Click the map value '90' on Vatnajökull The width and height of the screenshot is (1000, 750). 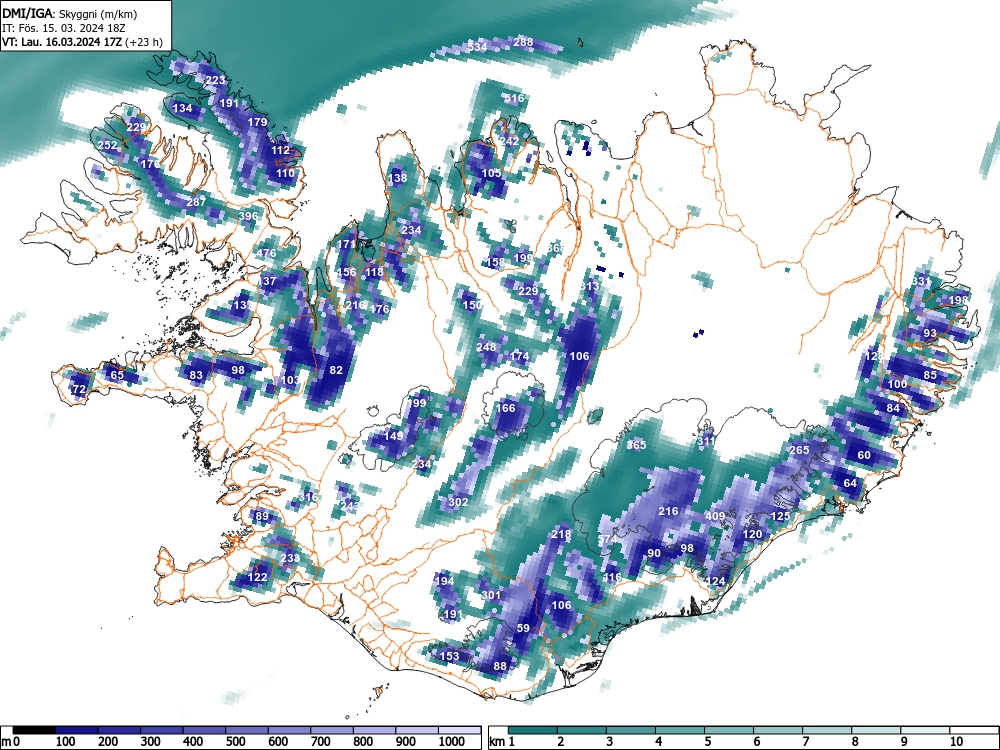click(x=654, y=553)
